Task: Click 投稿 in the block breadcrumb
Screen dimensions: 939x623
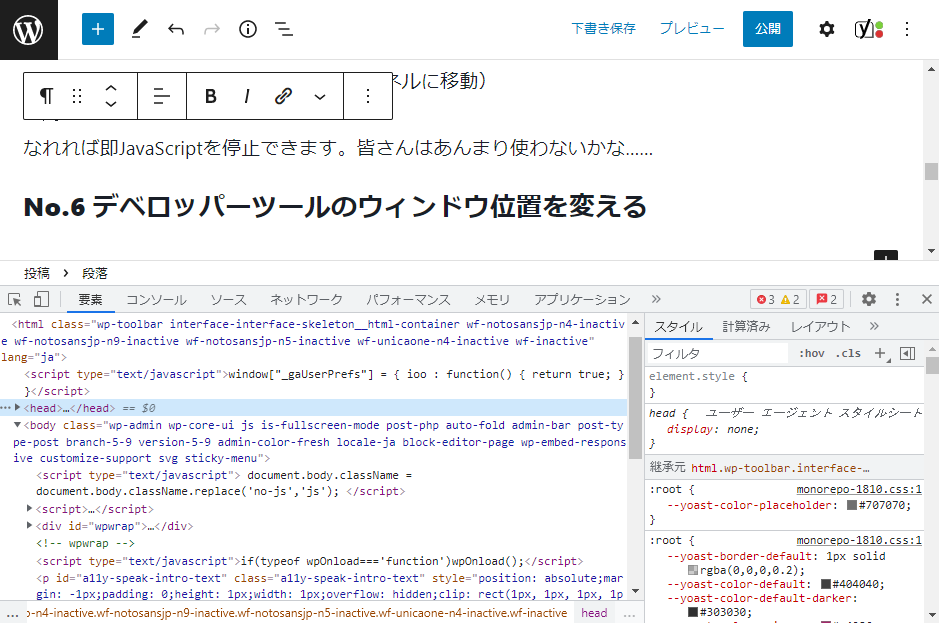Action: [x=37, y=273]
